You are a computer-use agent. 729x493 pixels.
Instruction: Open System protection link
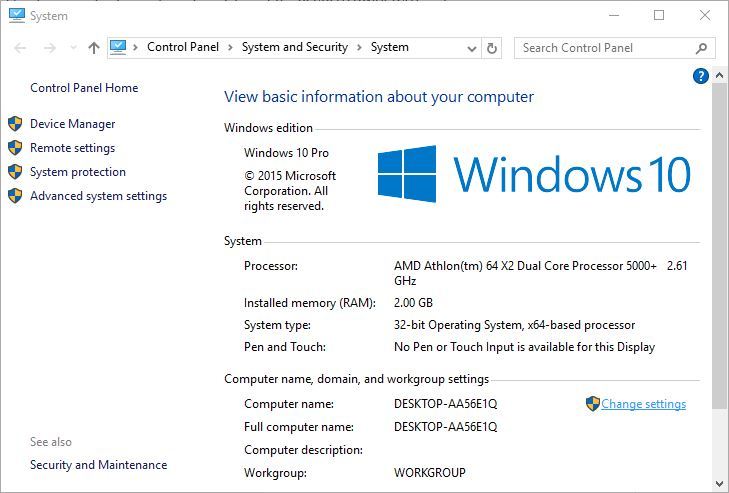[78, 172]
